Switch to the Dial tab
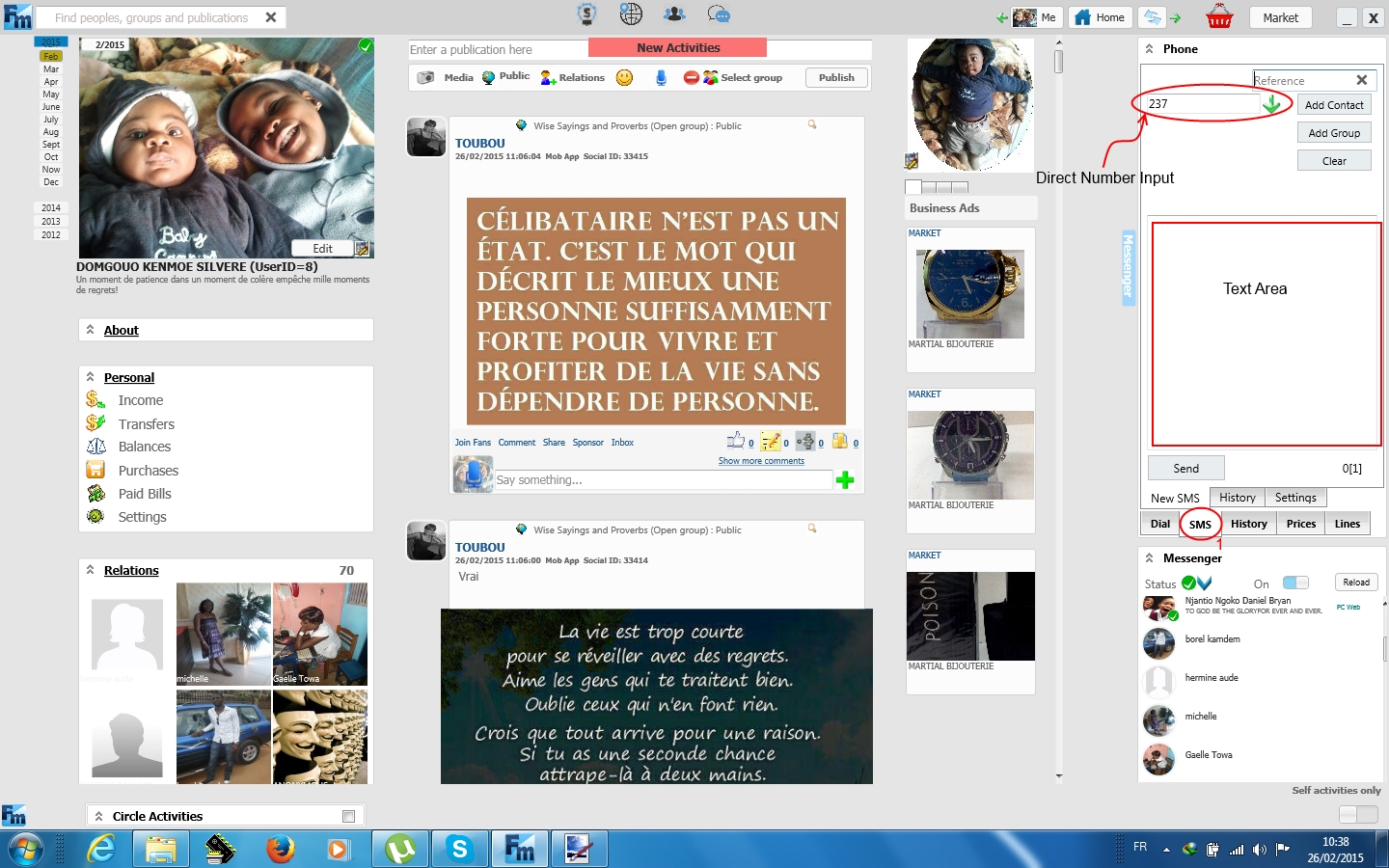This screenshot has height=868, width=1389. 1160,524
